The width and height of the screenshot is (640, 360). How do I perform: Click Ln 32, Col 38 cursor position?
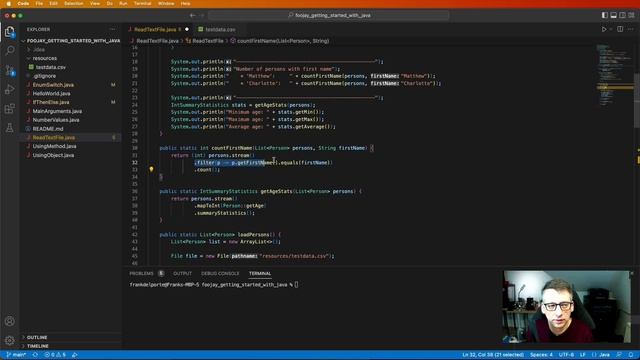click(x=493, y=355)
